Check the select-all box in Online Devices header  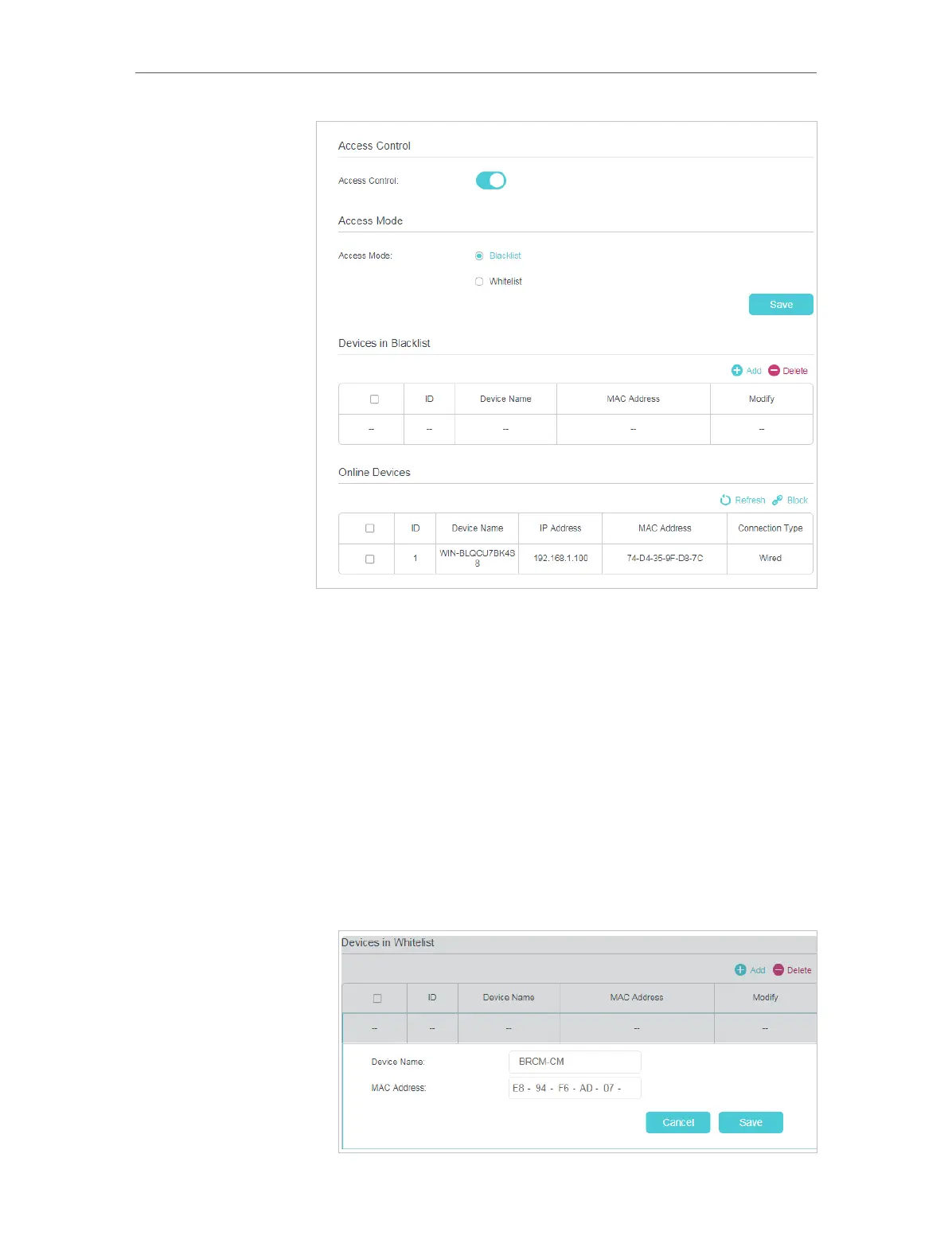[x=369, y=528]
